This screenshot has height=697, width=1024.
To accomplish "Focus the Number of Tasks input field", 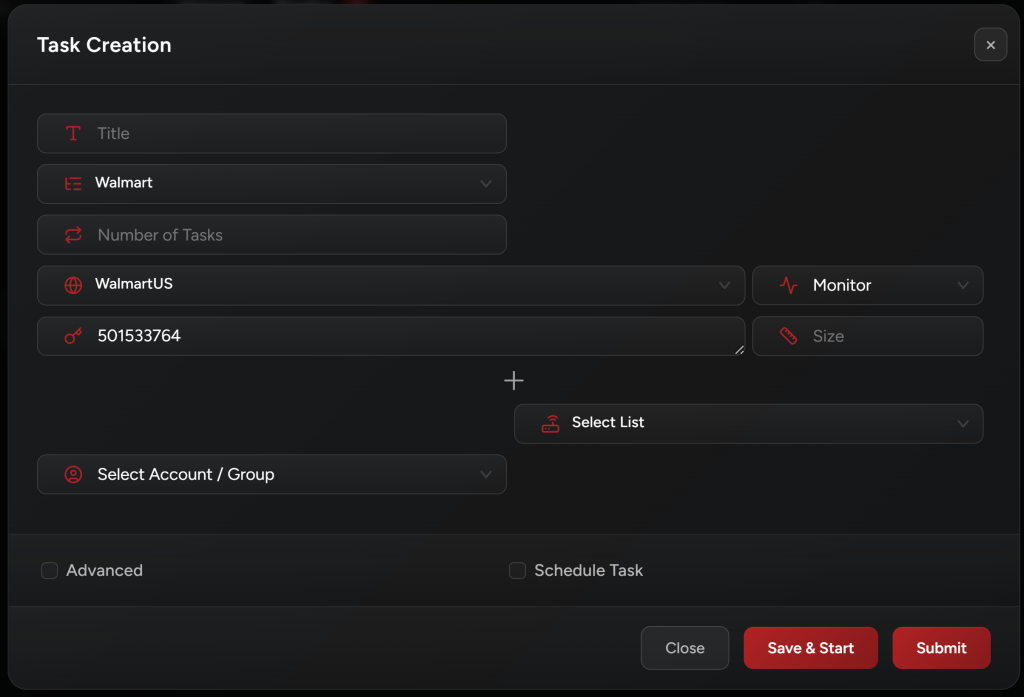I will point(290,235).
